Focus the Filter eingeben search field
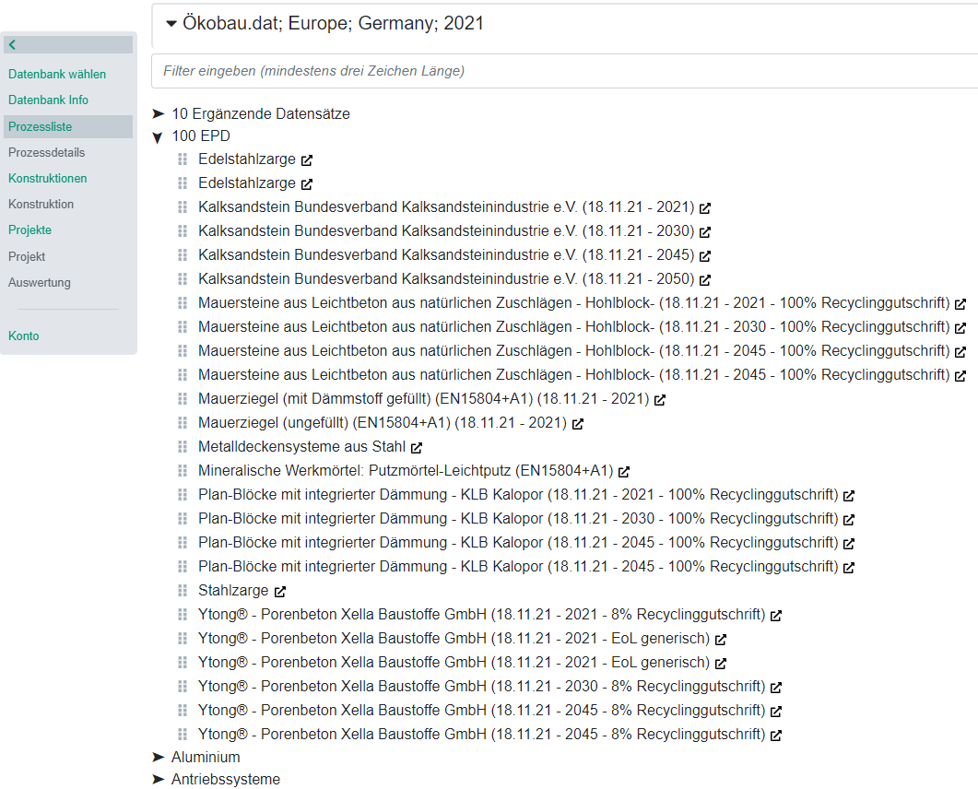Screen dimensions: 978x789 [x=564, y=71]
